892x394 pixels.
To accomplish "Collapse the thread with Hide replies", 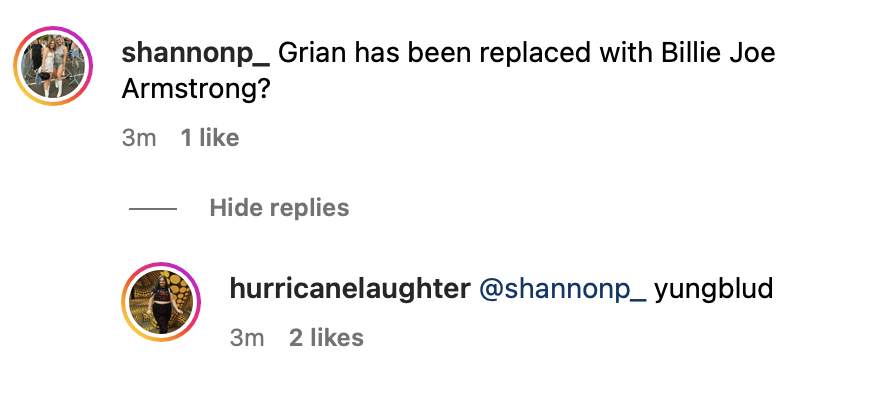I will coord(279,208).
